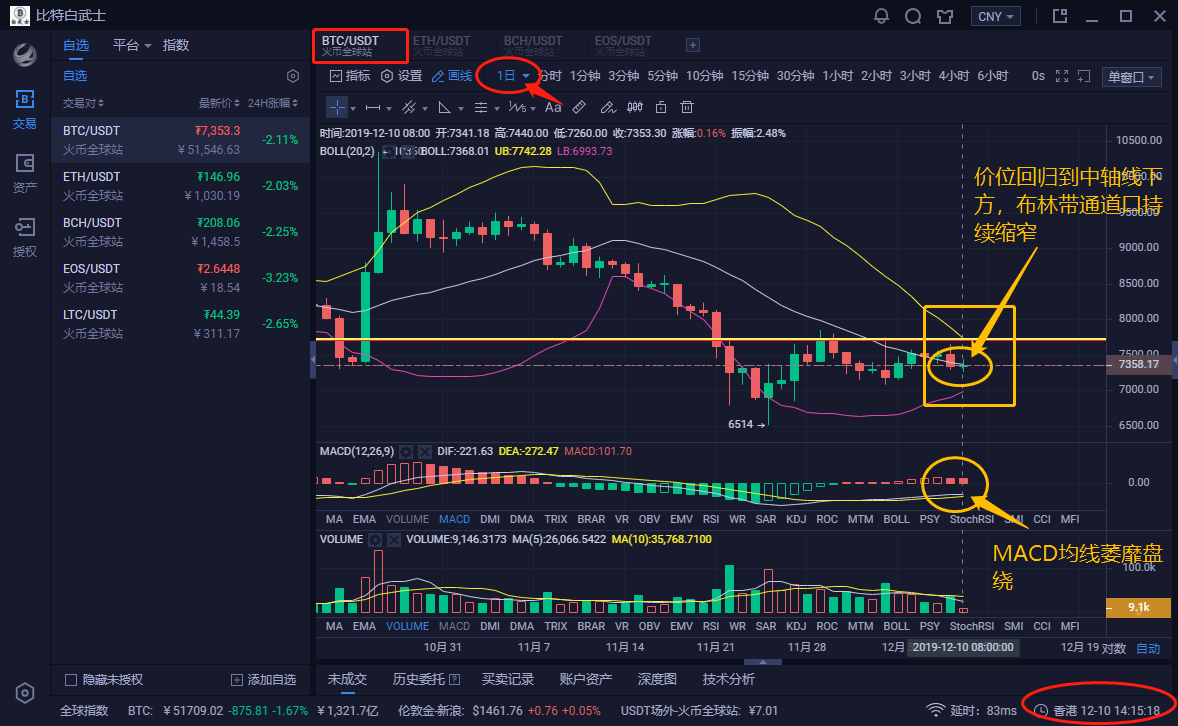Select LTC/USDT in the watchlist
The width and height of the screenshot is (1178, 726).
[180, 324]
